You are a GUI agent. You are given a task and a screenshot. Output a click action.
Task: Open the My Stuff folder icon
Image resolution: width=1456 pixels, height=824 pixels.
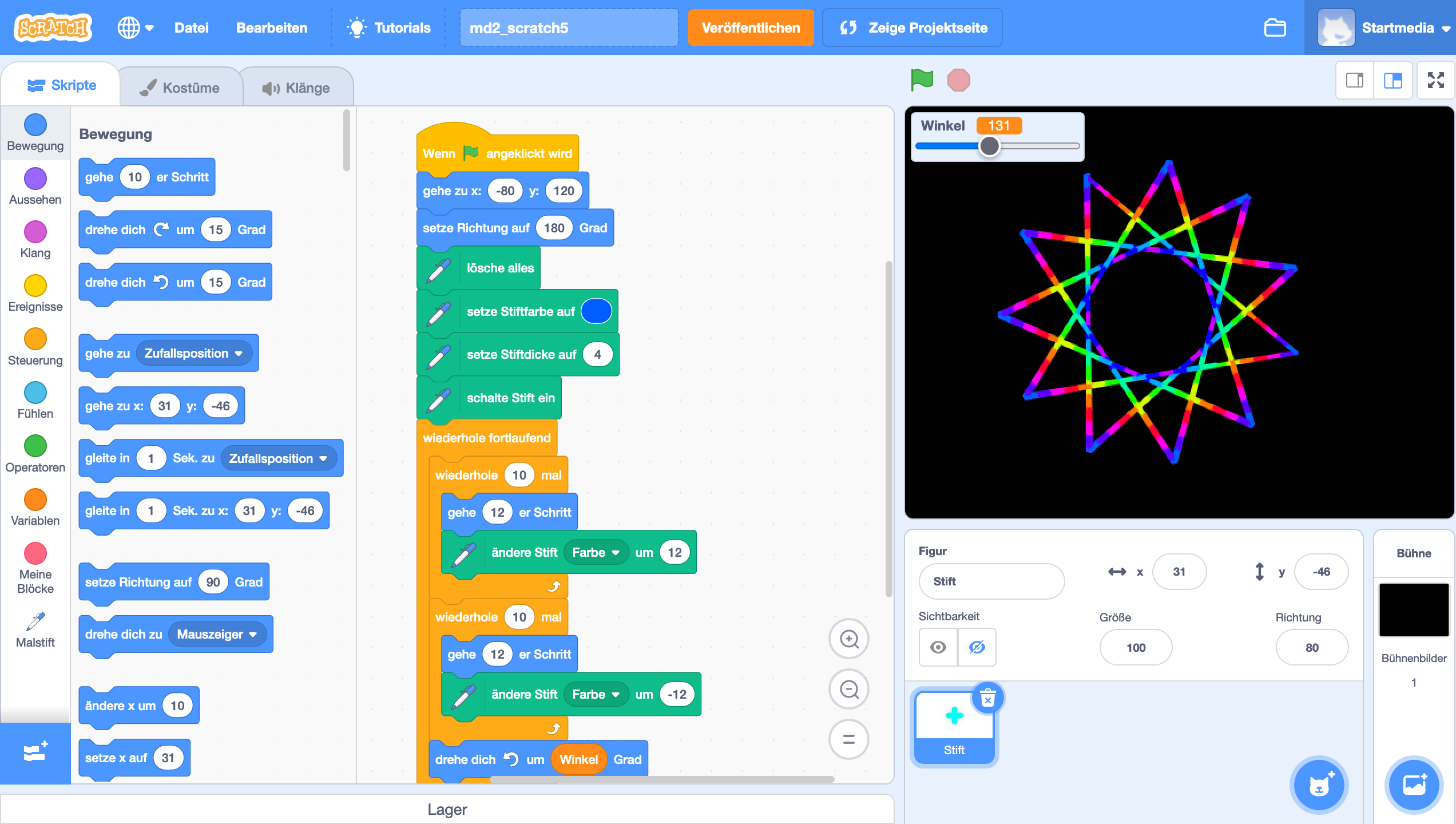(x=1275, y=27)
